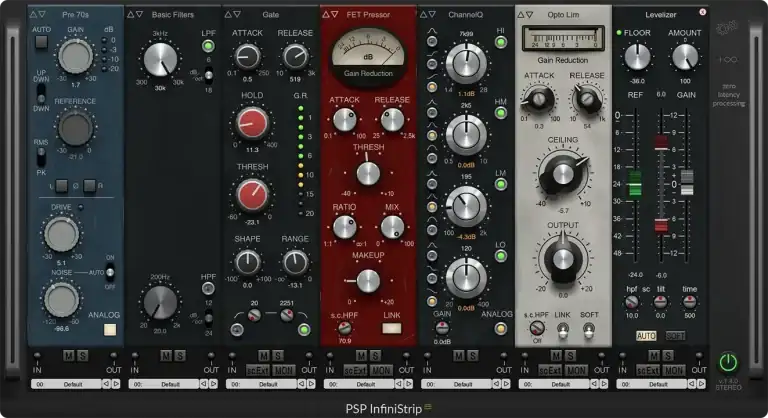Click the DRIVE knob in Pre 70s
The width and height of the screenshot is (768, 418).
click(x=61, y=235)
